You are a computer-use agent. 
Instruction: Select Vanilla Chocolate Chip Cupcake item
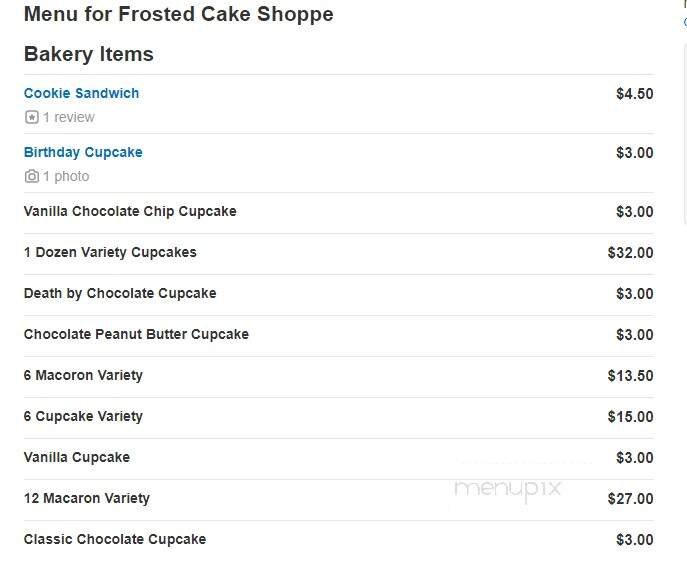click(x=130, y=211)
